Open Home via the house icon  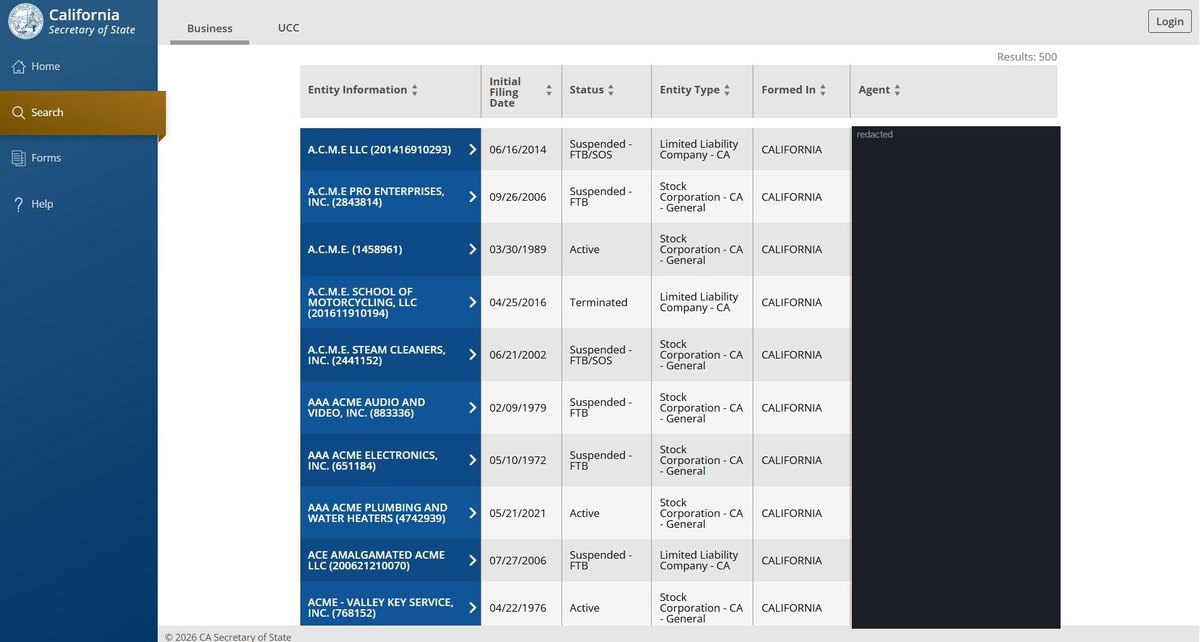click(18, 67)
